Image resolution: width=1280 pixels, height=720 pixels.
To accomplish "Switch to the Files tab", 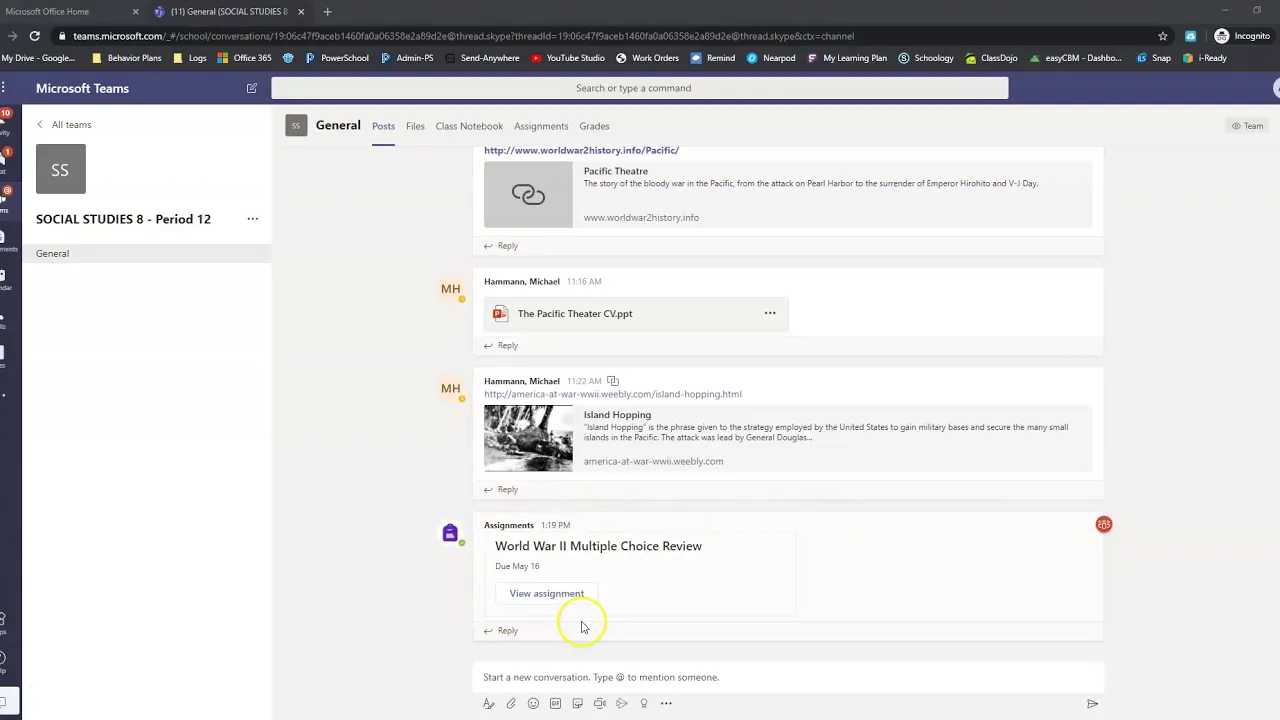I will coord(415,126).
